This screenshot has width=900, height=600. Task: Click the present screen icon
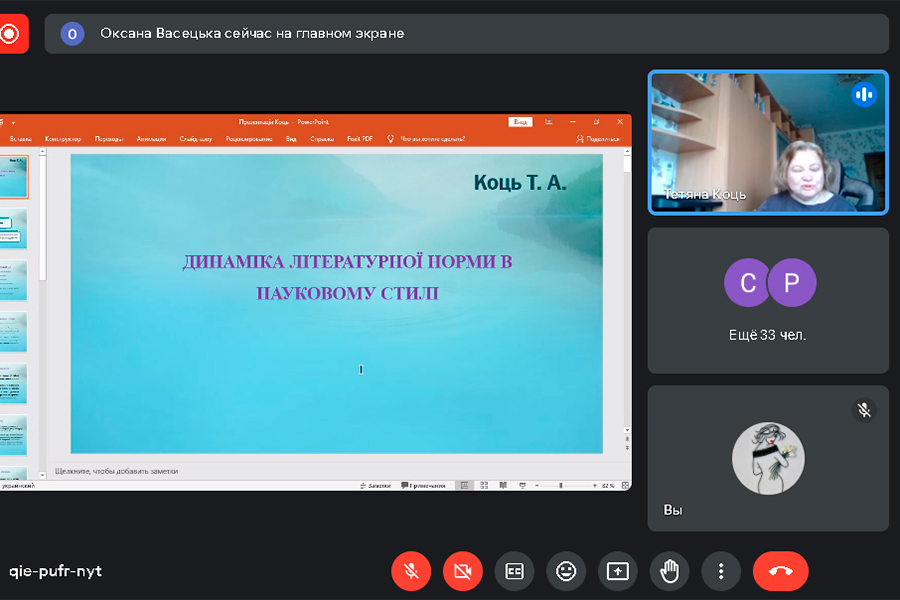[618, 571]
